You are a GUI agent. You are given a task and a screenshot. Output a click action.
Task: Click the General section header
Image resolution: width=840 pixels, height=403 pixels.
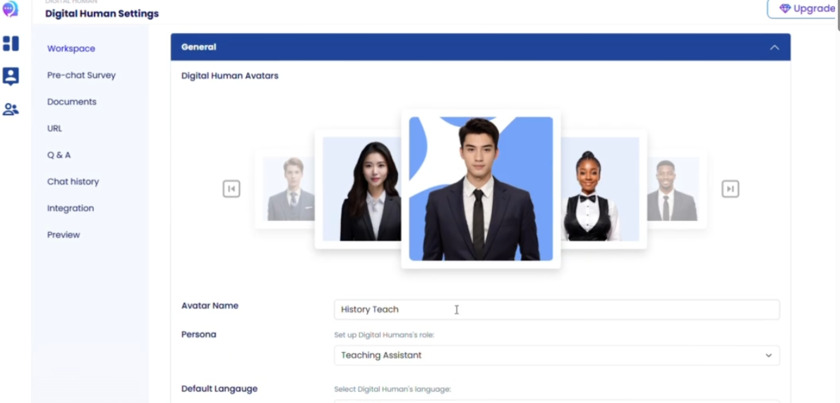480,47
